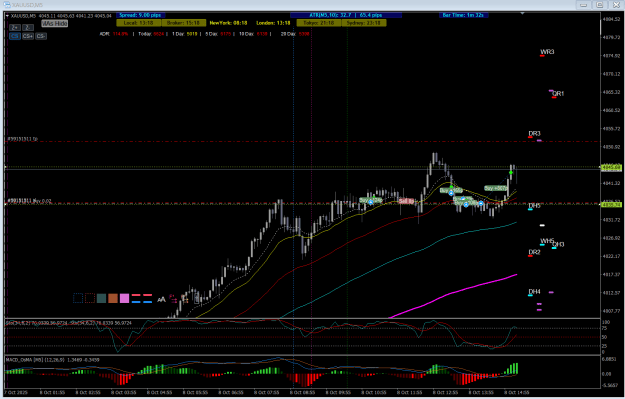Click the DR3 pivot level marker
The width and height of the screenshot is (625, 399).
[x=534, y=134]
